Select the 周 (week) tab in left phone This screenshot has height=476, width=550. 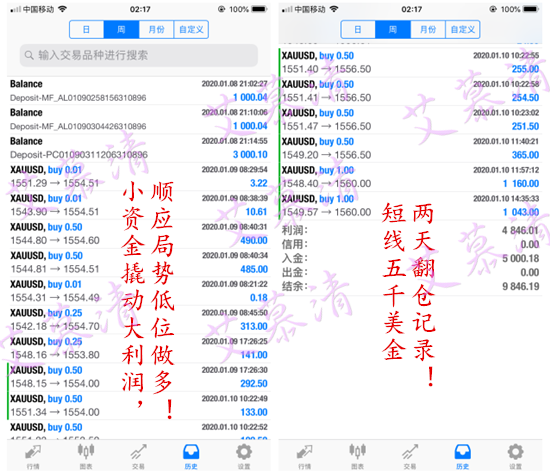tap(121, 29)
